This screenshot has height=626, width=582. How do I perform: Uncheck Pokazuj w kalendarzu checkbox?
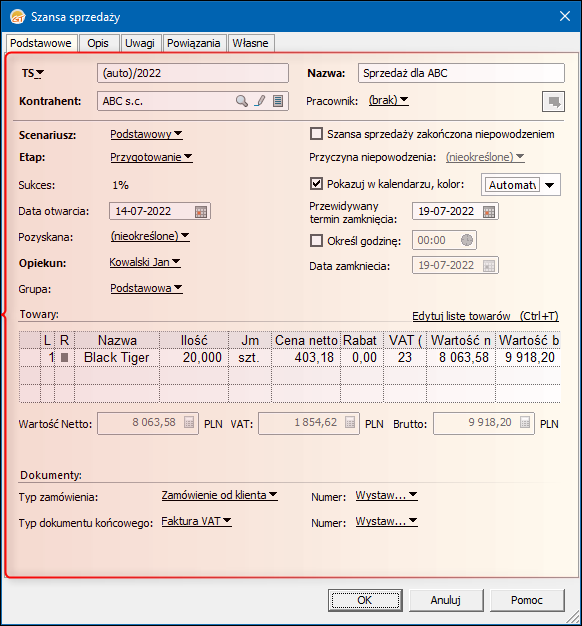click(x=316, y=184)
